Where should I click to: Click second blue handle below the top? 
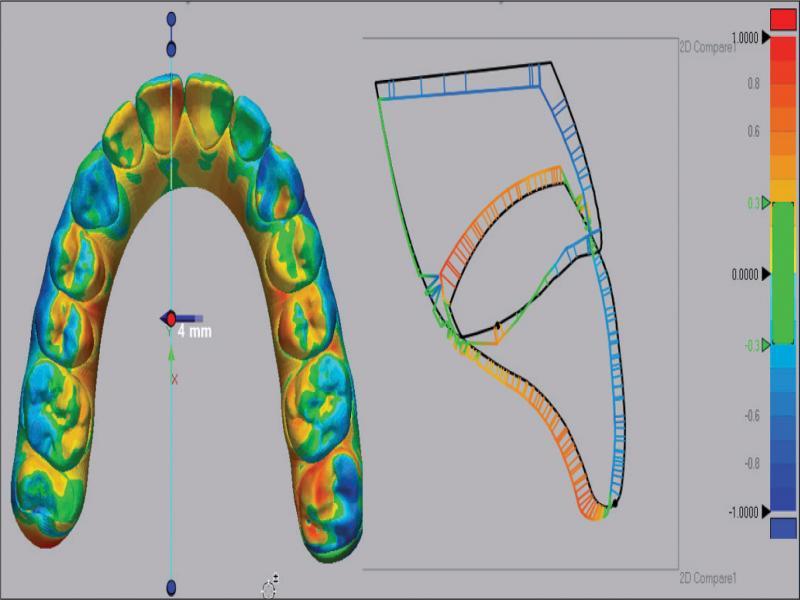171,49
